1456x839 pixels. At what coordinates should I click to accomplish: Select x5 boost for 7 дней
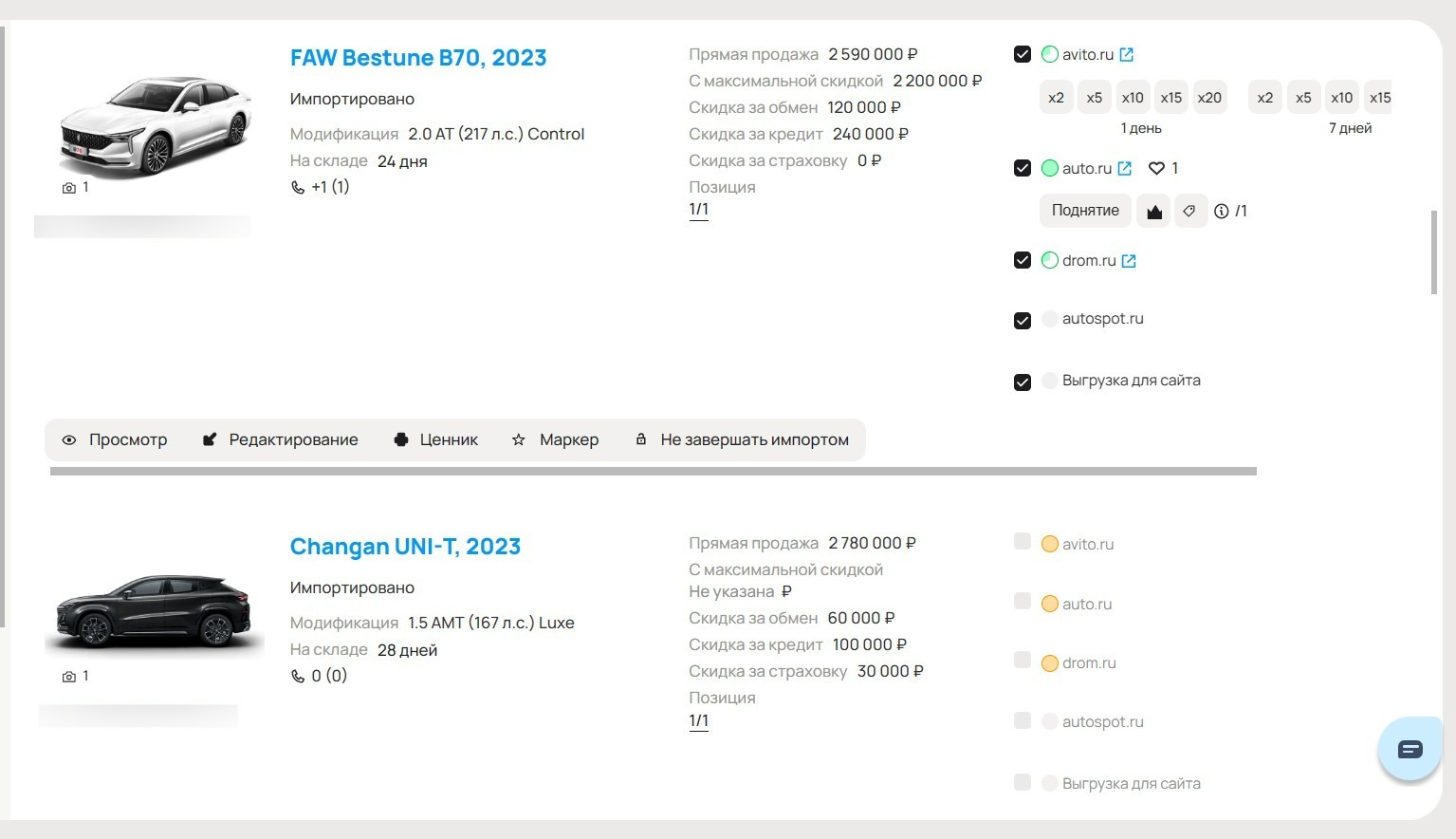tap(1303, 98)
